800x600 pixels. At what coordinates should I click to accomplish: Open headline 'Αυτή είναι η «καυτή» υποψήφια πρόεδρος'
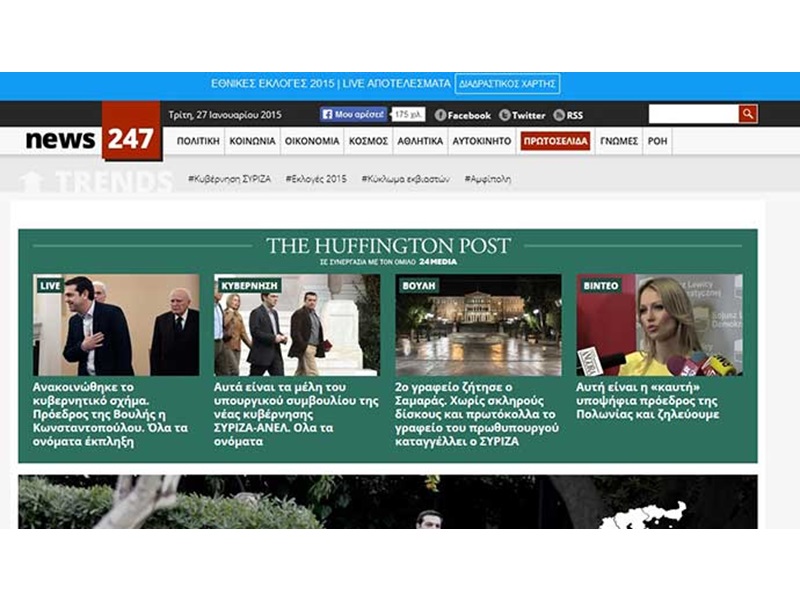[648, 401]
